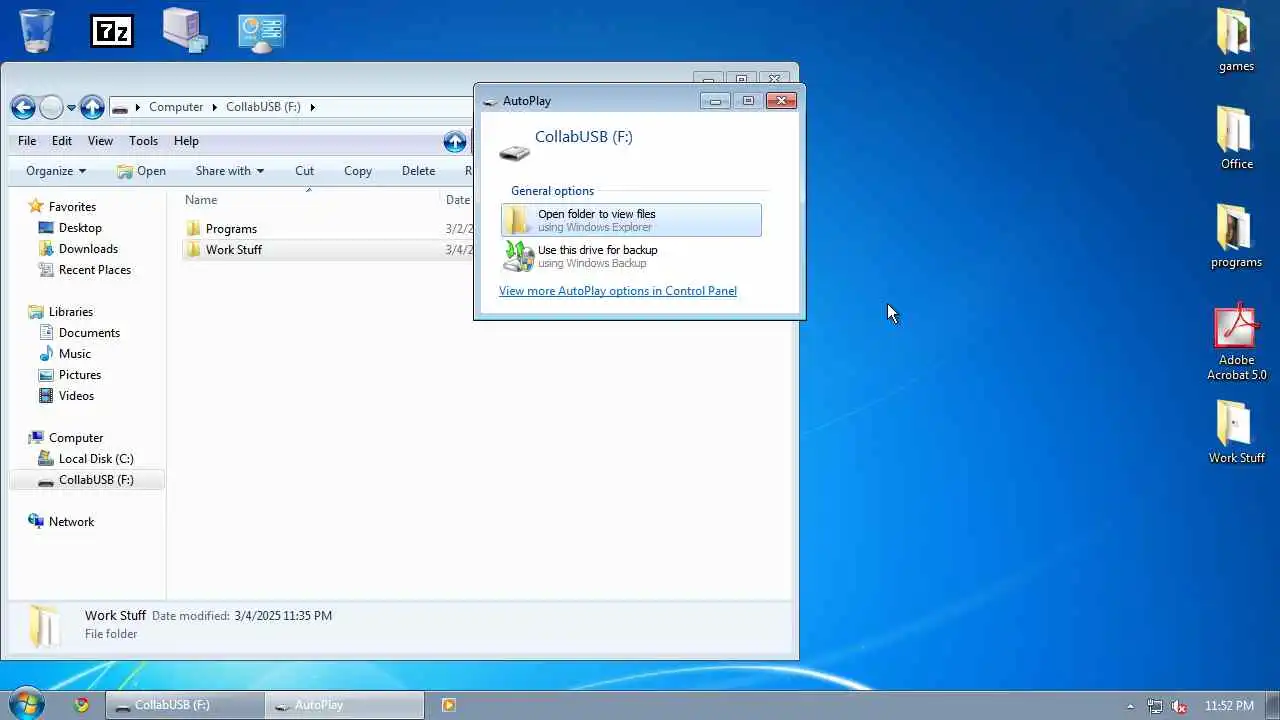Select CollabUSB (F:) in address breadcrumb
This screenshot has height=720, width=1280.
263,107
